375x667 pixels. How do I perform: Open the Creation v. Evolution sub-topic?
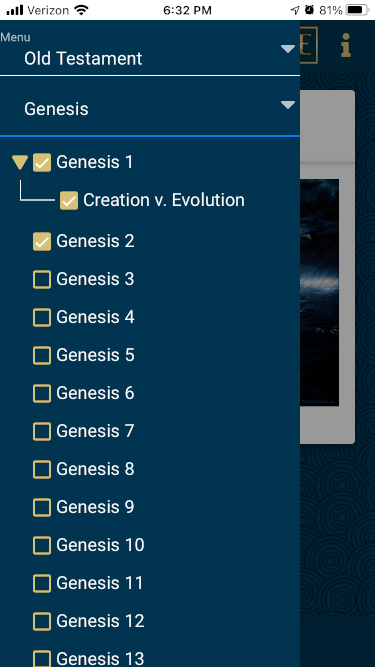(x=164, y=200)
